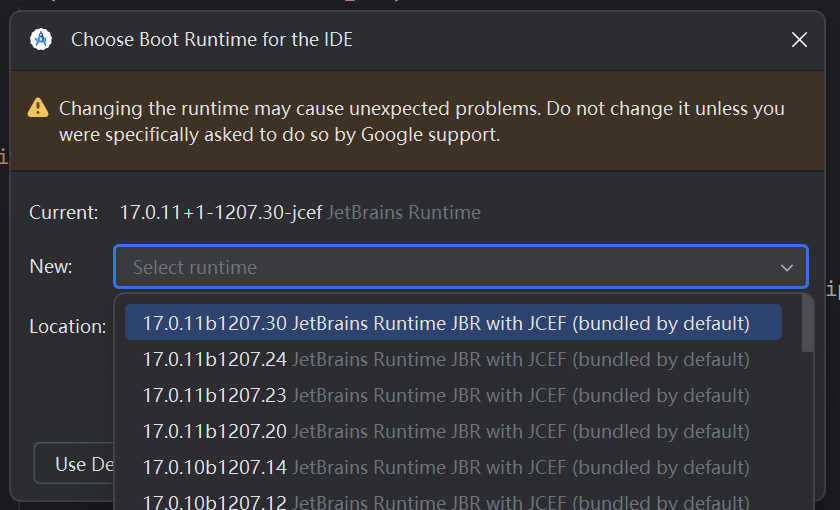Close the Choose Boot Runtime dialog

point(799,40)
